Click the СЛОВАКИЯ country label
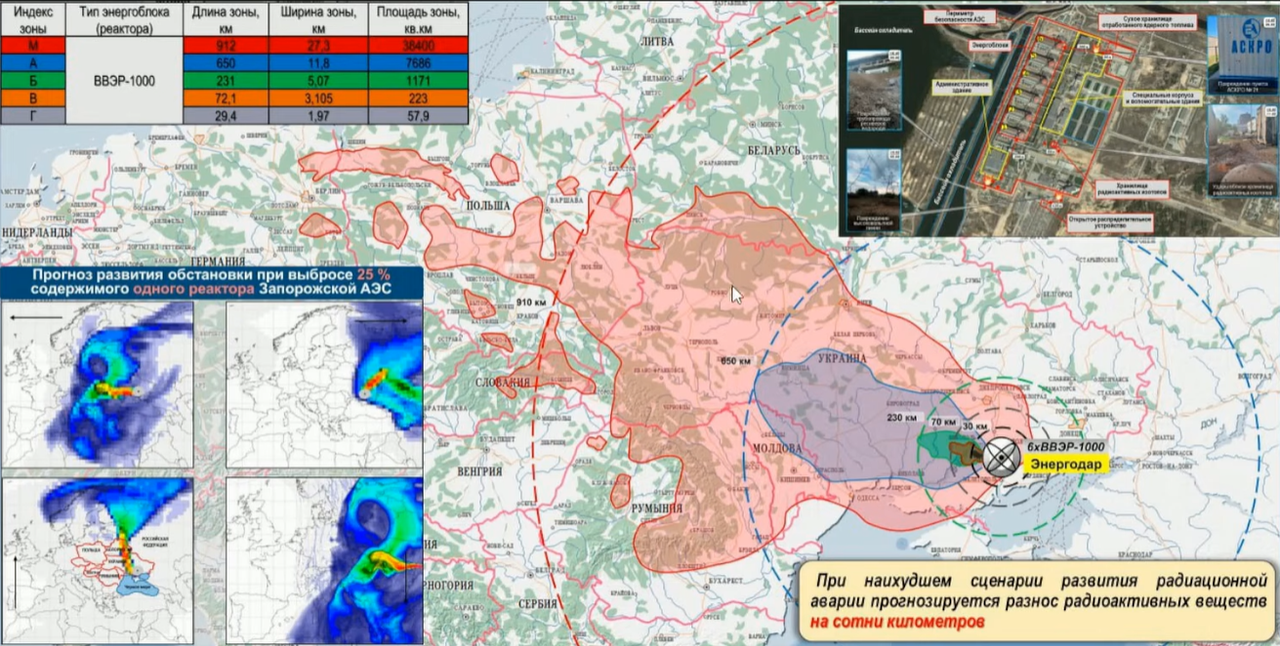Image resolution: width=1280 pixels, height=646 pixels. pyautogui.click(x=503, y=382)
